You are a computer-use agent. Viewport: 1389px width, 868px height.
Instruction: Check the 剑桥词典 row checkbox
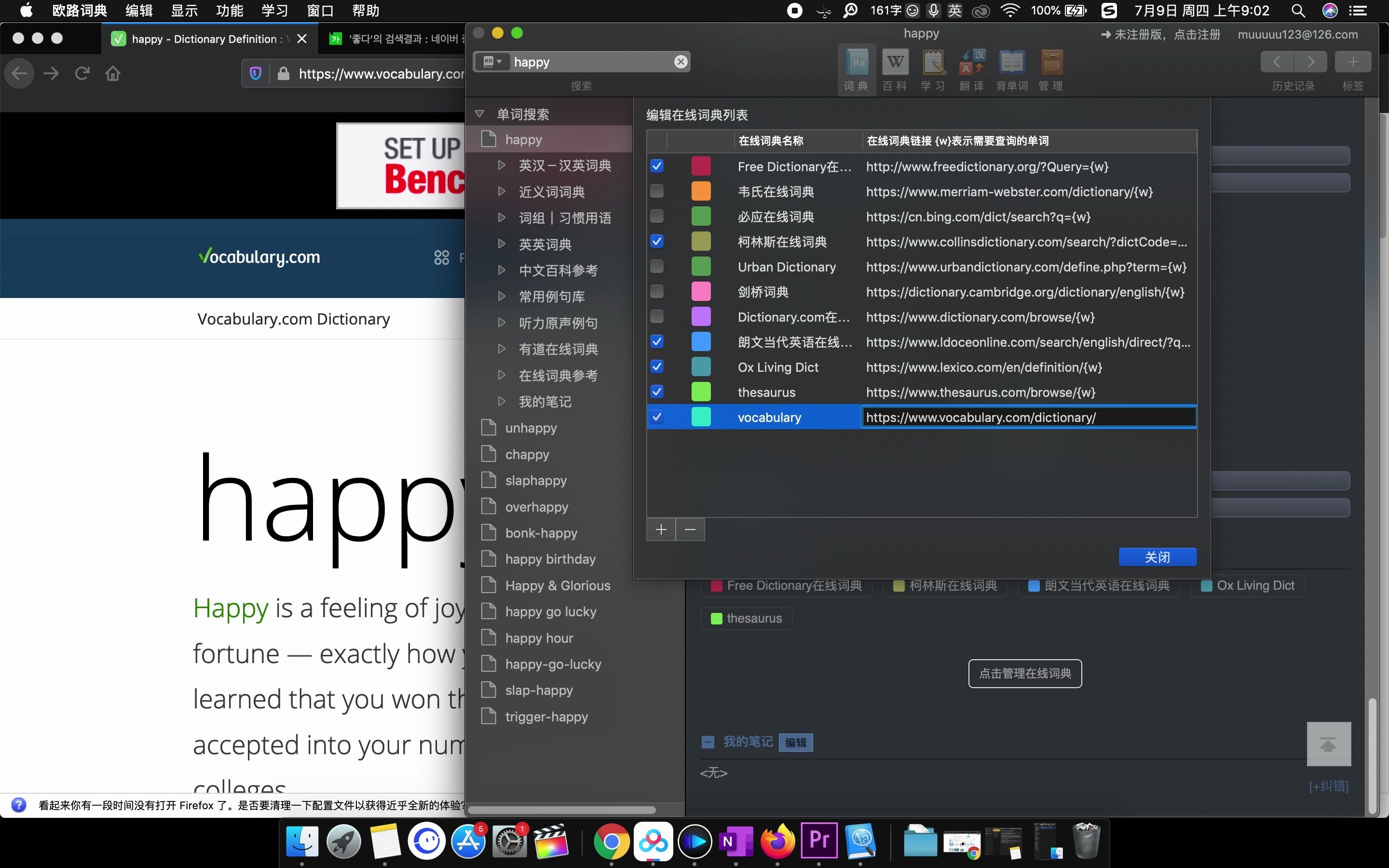pos(656,292)
